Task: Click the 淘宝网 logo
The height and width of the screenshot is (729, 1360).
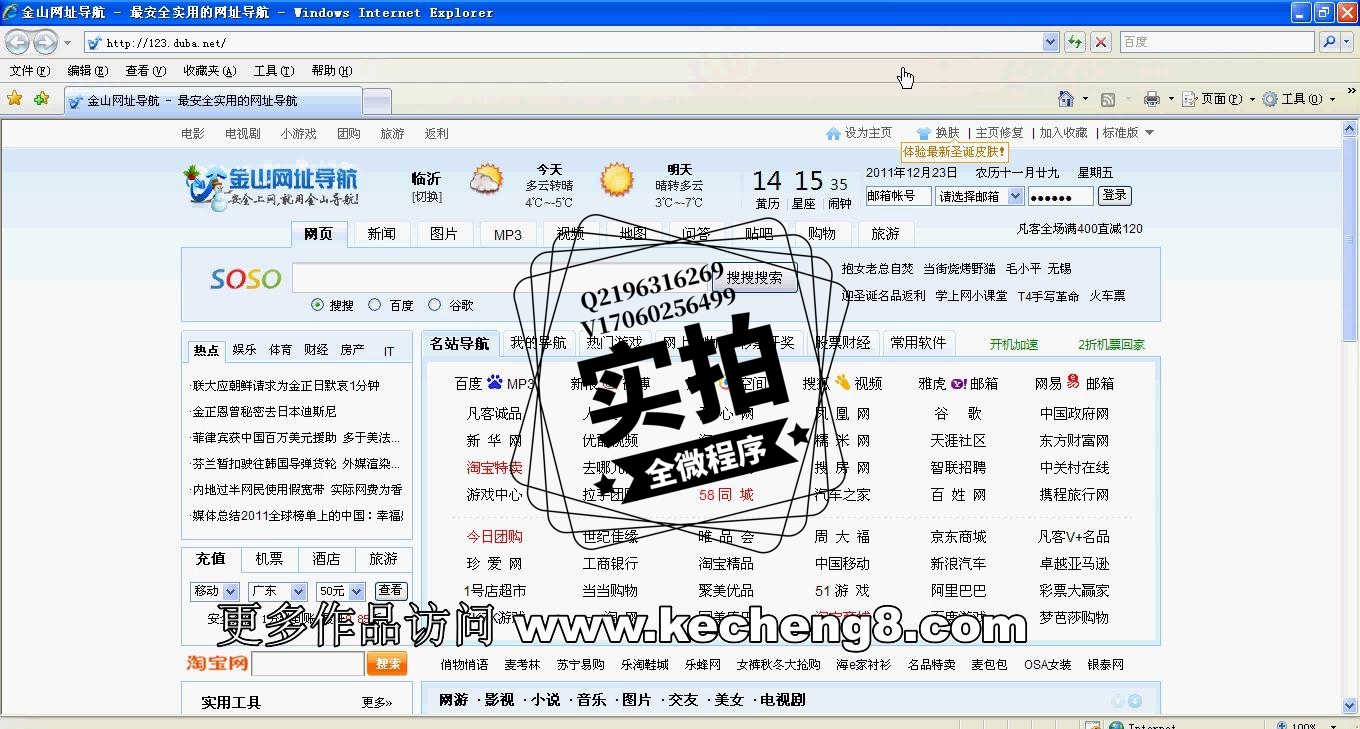Action: (217, 663)
